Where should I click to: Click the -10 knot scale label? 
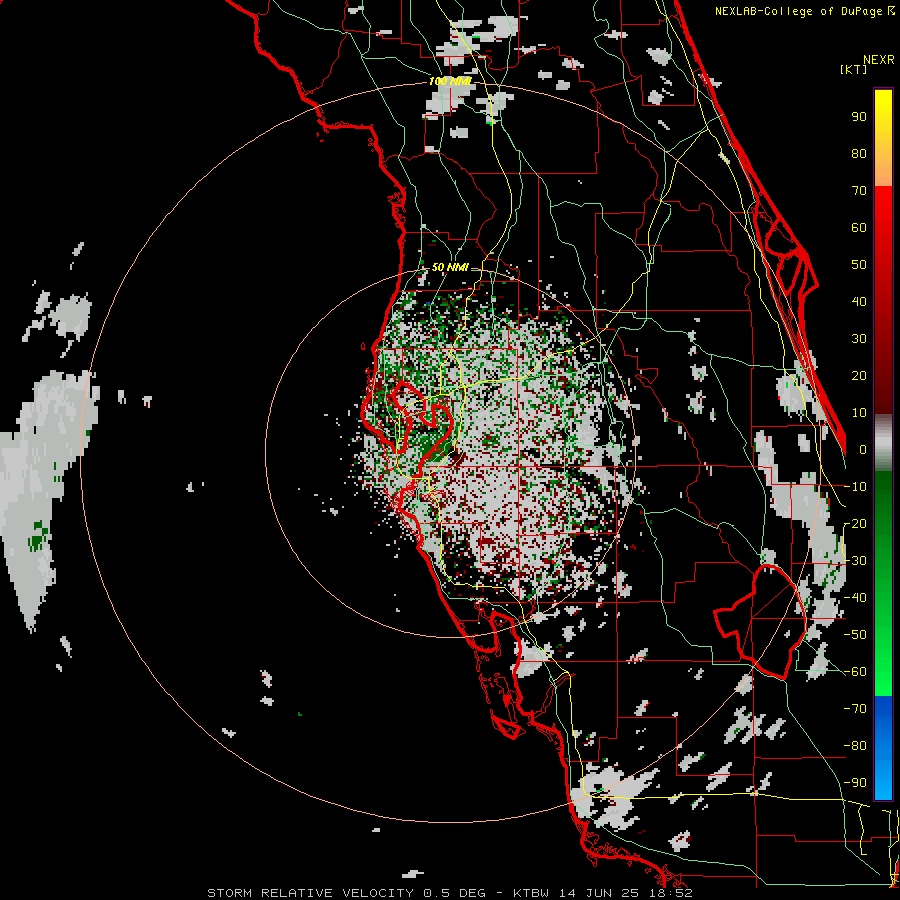[855, 487]
